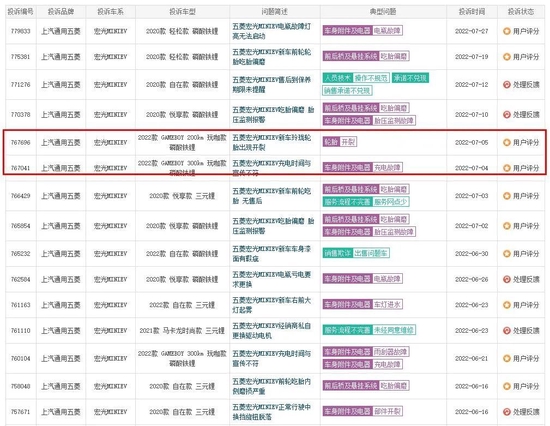Open complaint link 五菱宏光MINIEV新车前轮轮胎吃胎偏磨

271,57
